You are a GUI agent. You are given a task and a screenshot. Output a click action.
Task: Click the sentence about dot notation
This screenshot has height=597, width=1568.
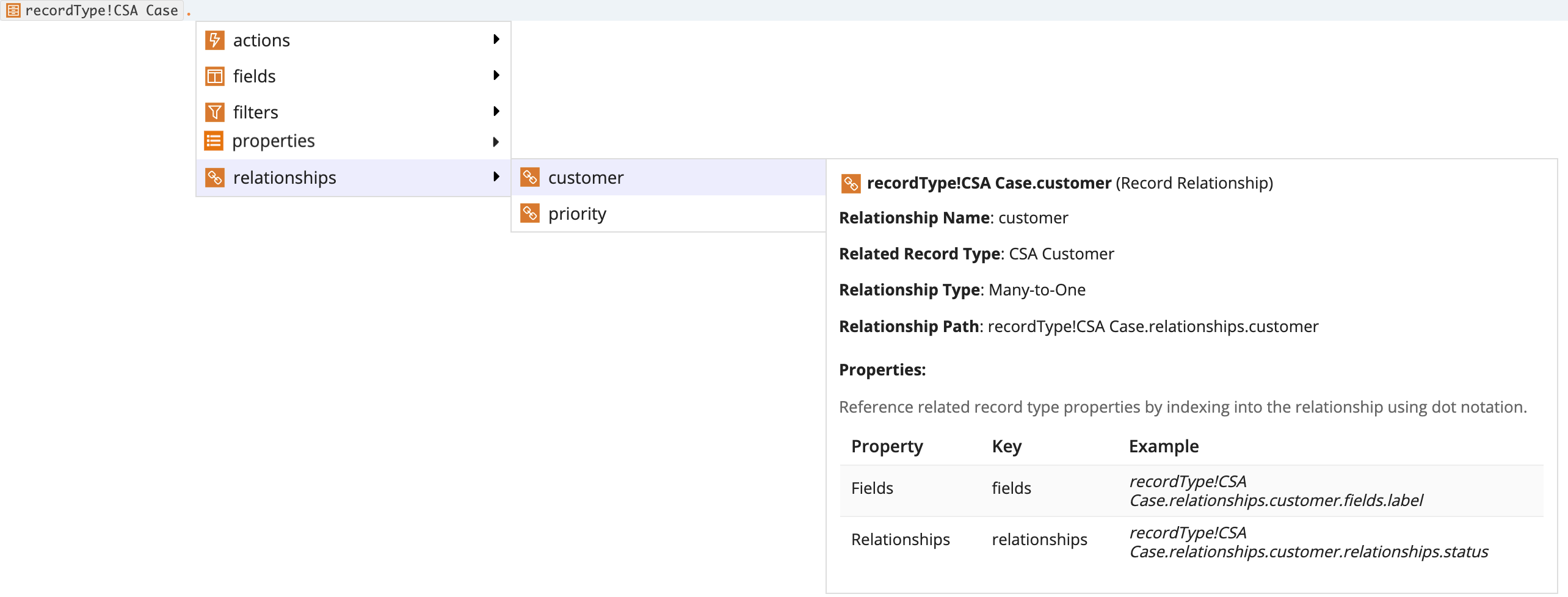1183,407
